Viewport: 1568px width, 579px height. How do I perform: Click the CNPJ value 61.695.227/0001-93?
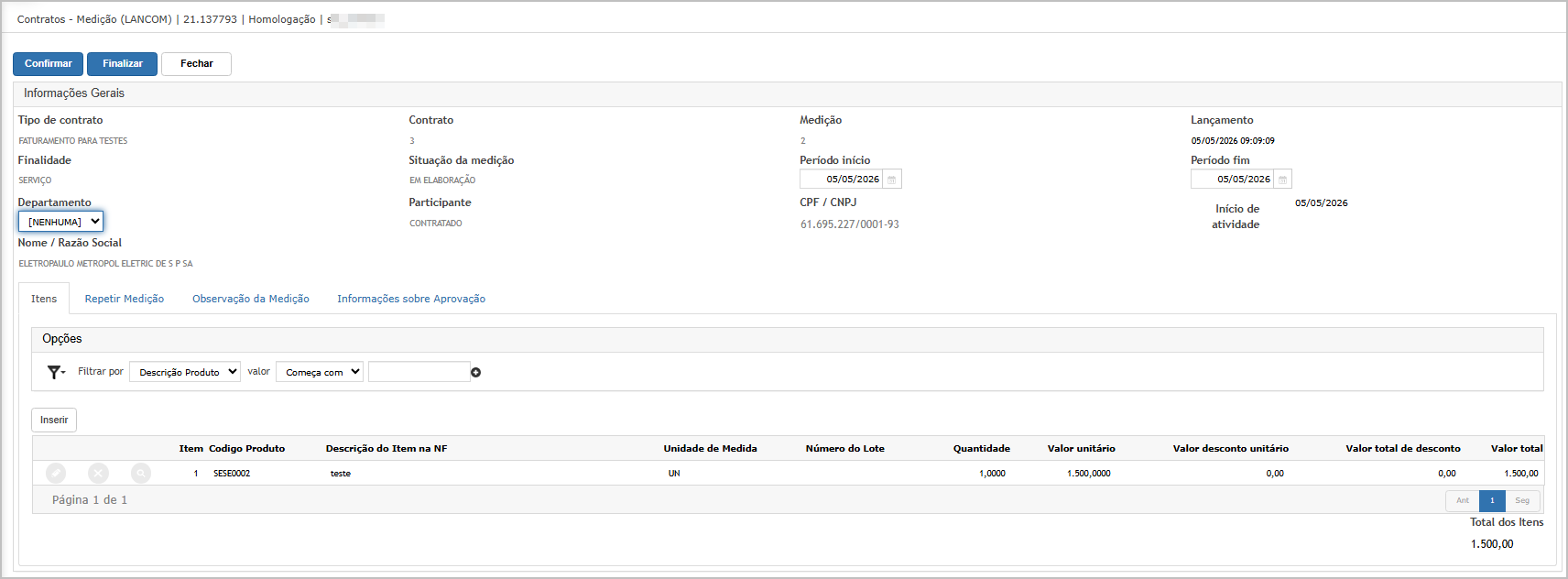pos(850,224)
